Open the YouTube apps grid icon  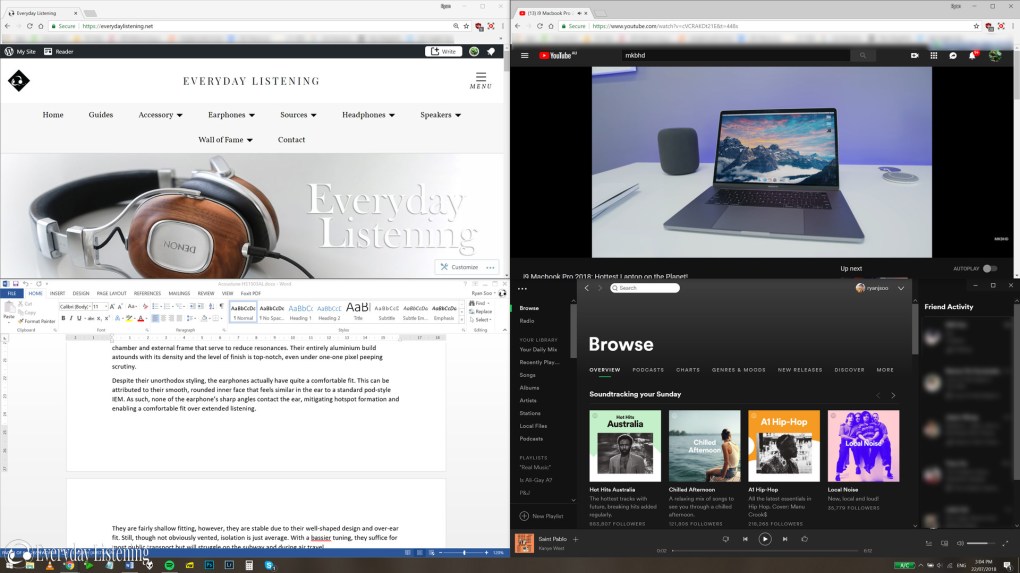(933, 55)
